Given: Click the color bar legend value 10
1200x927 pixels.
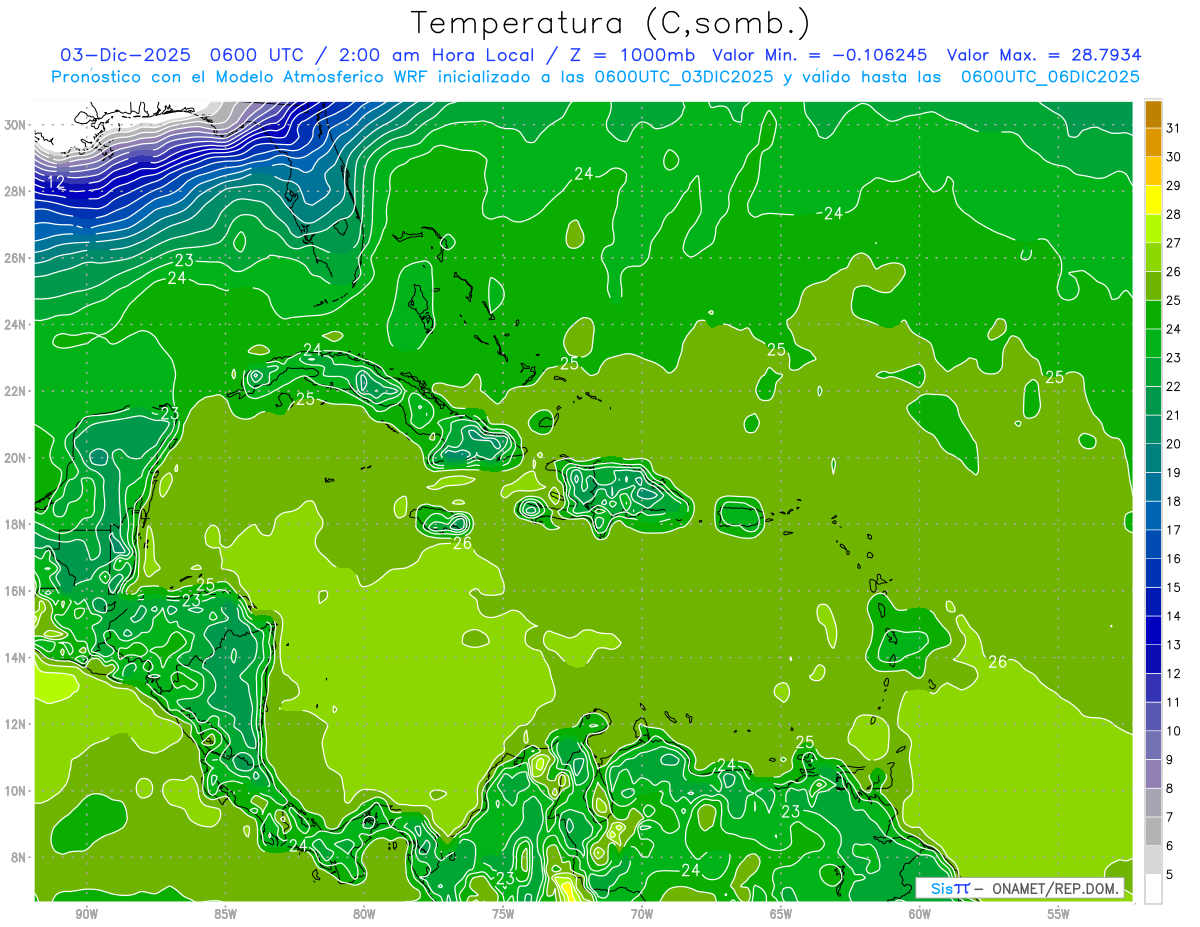Looking at the screenshot, I should [x=1174, y=731].
